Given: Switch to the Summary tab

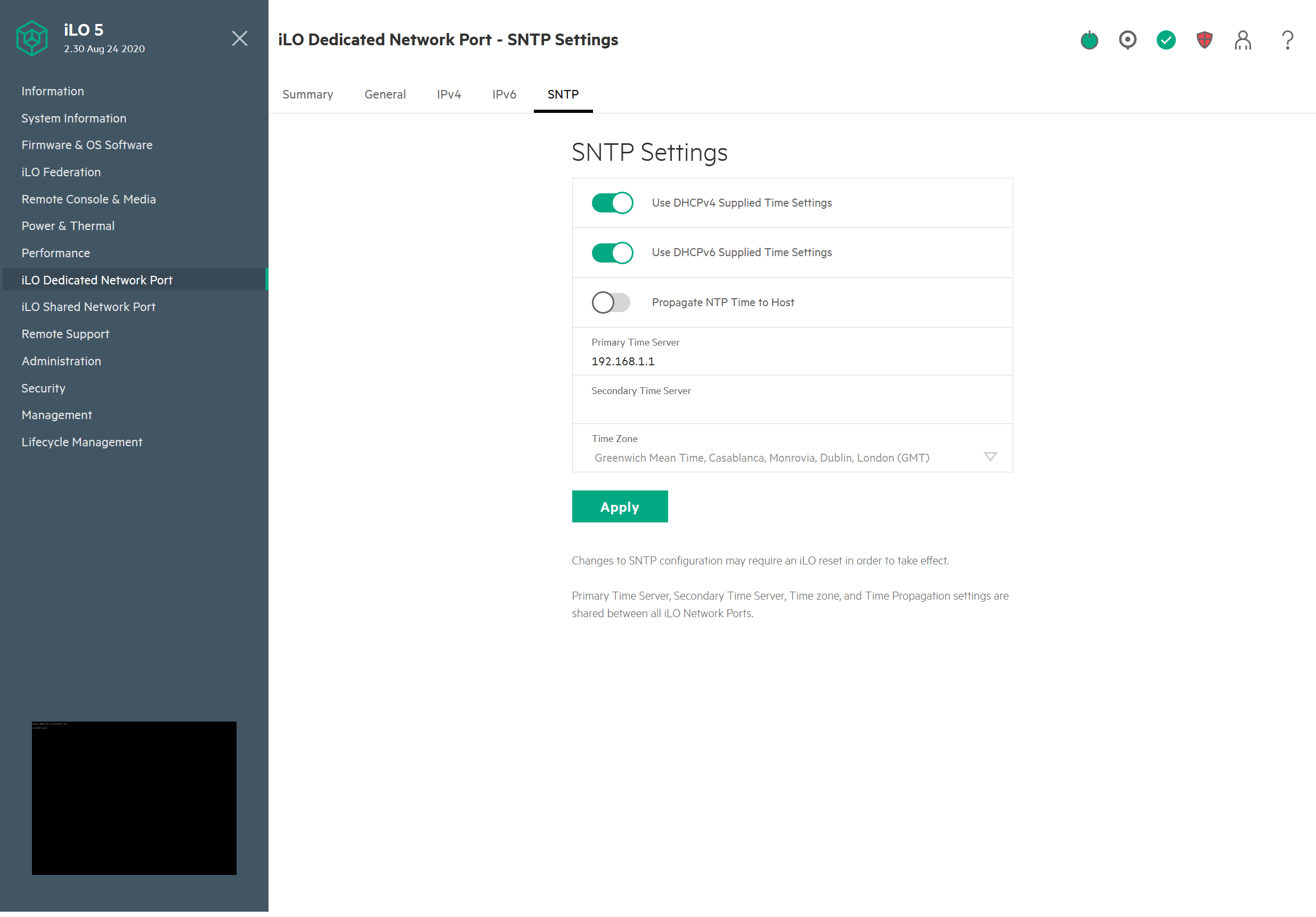Looking at the screenshot, I should point(308,94).
